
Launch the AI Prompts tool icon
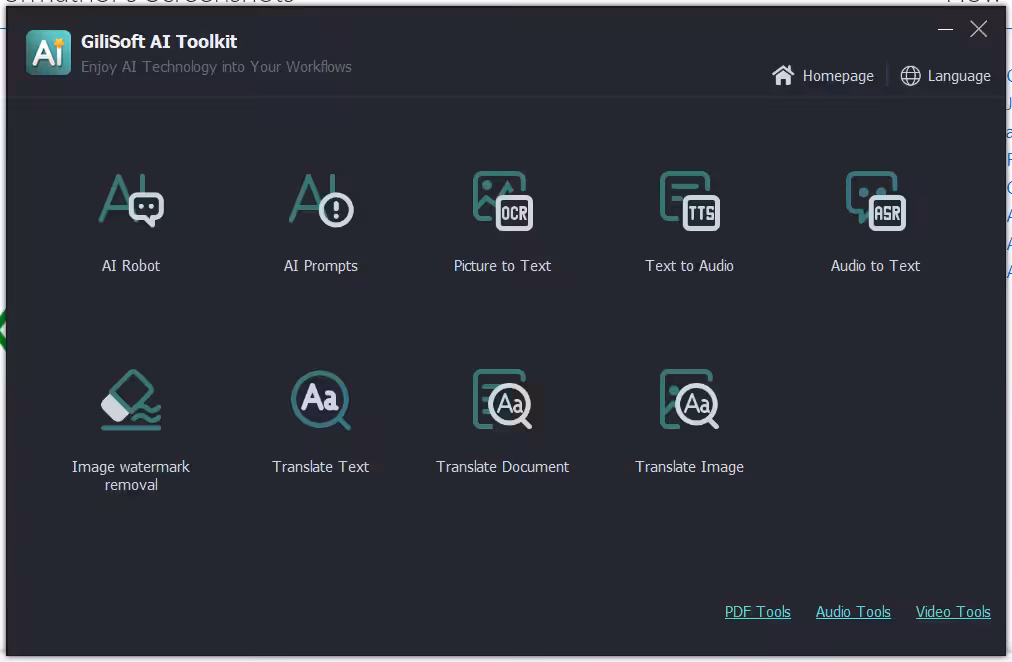321,200
